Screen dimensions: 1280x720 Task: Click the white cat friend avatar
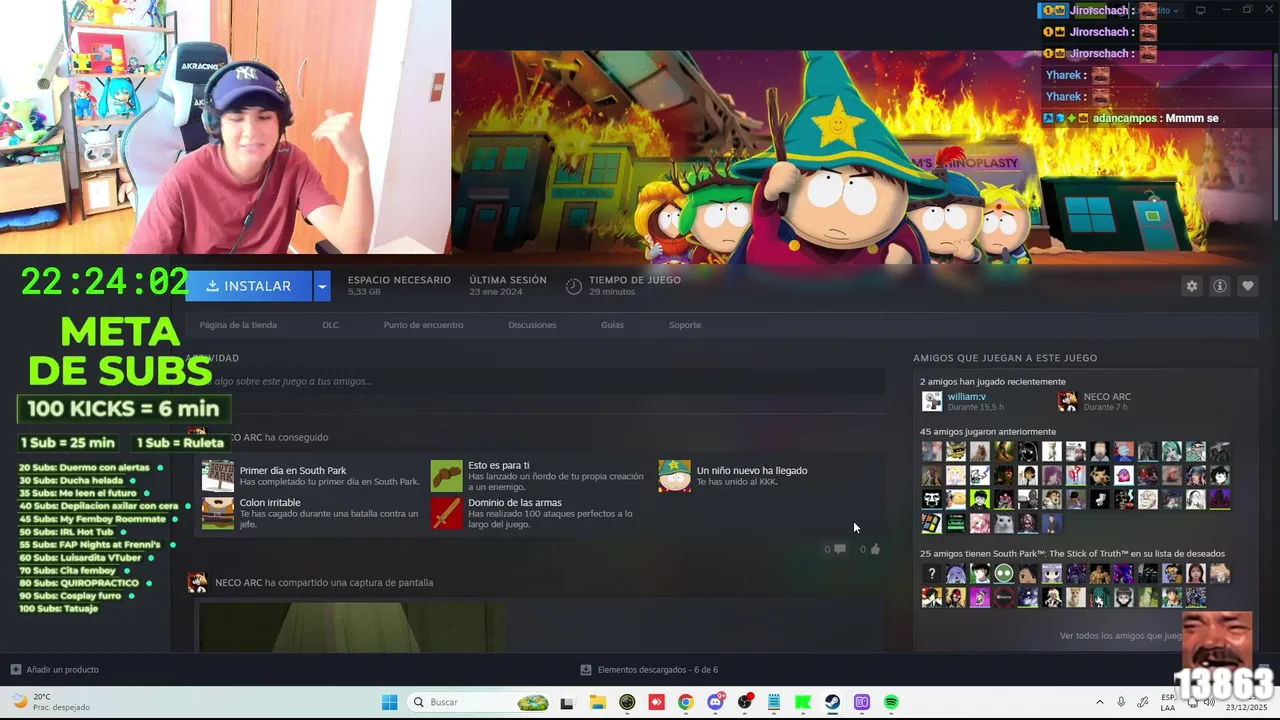point(1003,523)
